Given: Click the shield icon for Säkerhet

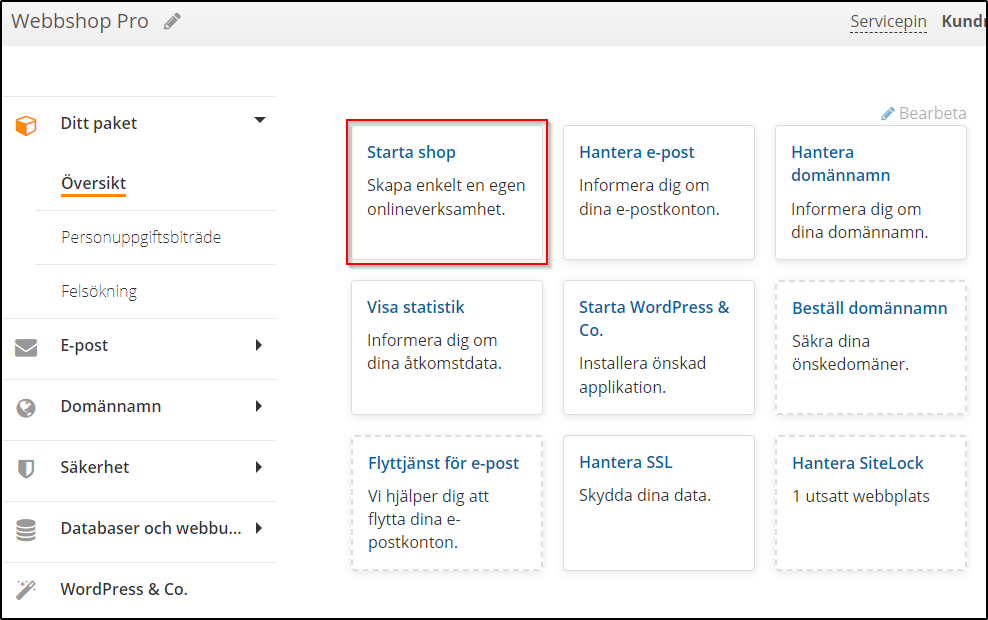Looking at the screenshot, I should pyautogui.click(x=26, y=468).
